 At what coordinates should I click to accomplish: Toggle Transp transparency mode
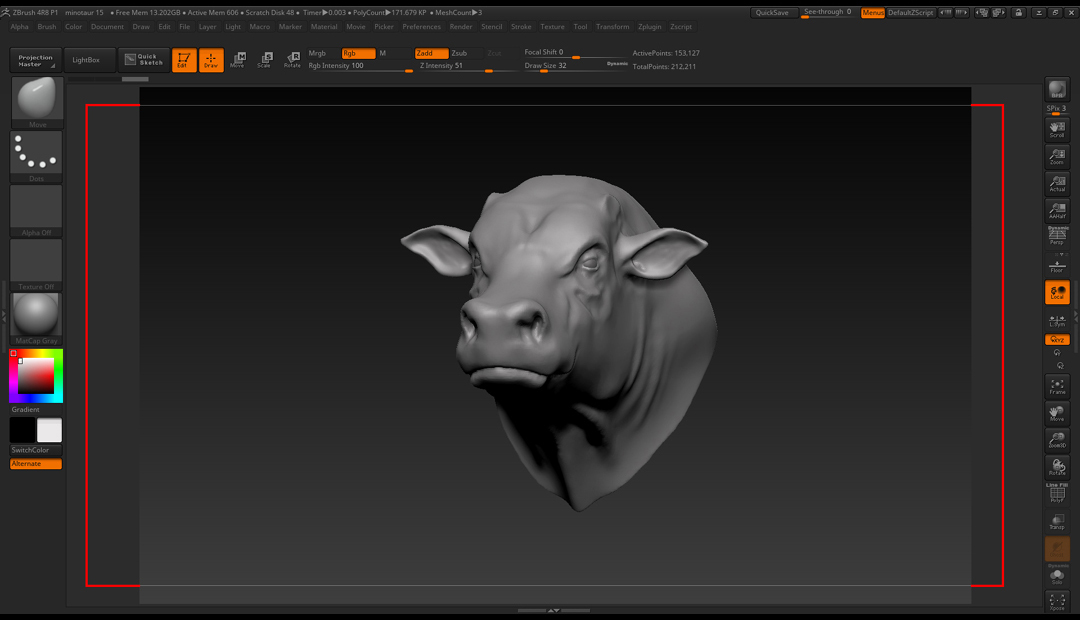pos(1057,521)
